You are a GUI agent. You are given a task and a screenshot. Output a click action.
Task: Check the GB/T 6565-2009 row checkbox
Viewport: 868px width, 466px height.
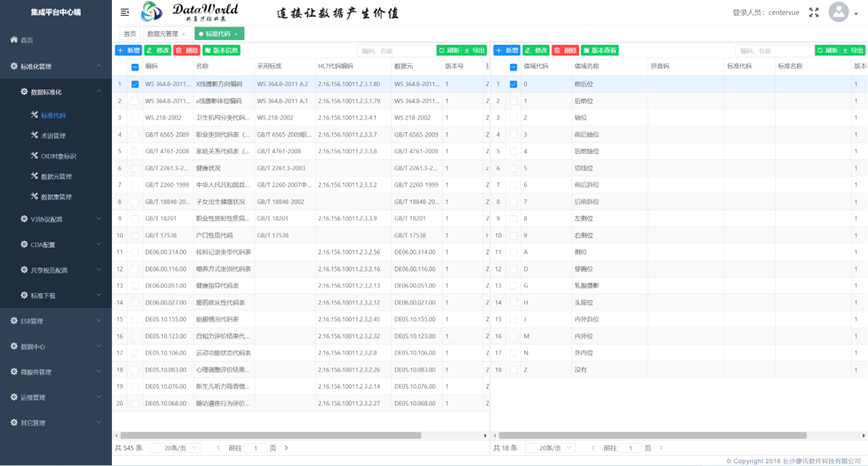[x=135, y=134]
